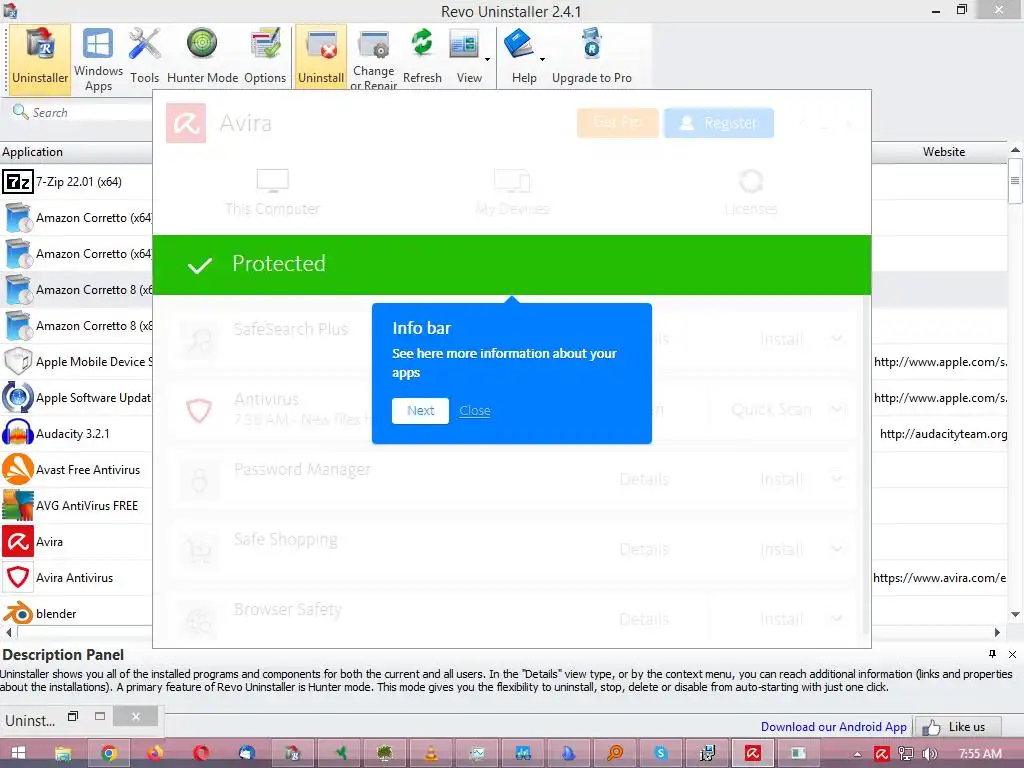Select the Avast Free Antivirus icon
The width and height of the screenshot is (1024, 768).
click(18, 470)
